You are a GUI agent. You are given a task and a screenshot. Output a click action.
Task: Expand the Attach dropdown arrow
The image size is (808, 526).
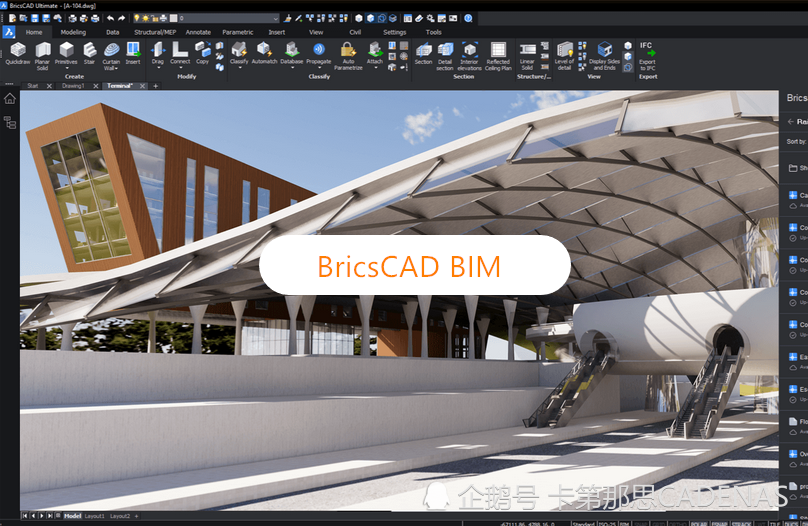pos(375,68)
